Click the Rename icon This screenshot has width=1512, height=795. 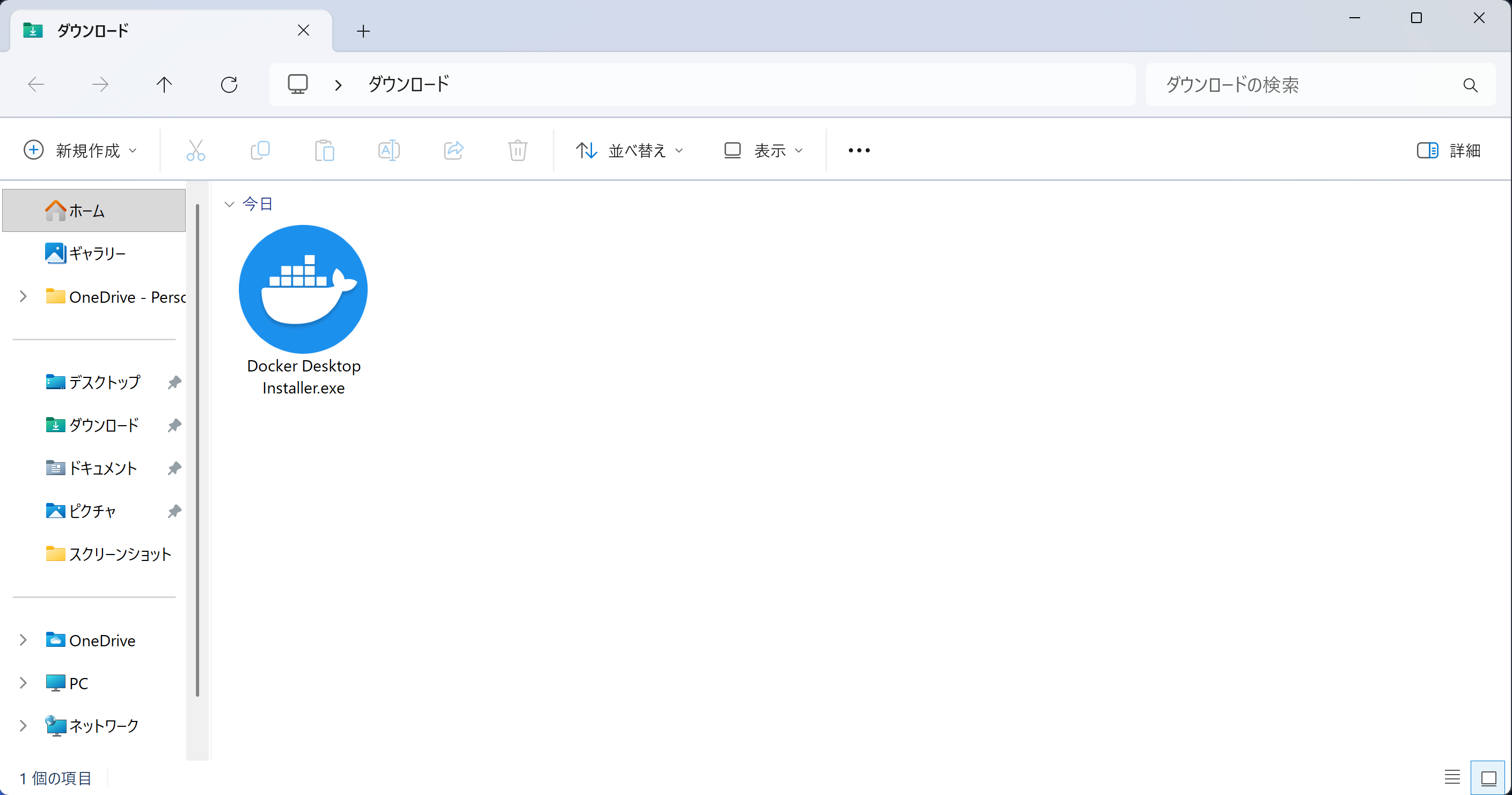pyautogui.click(x=389, y=150)
